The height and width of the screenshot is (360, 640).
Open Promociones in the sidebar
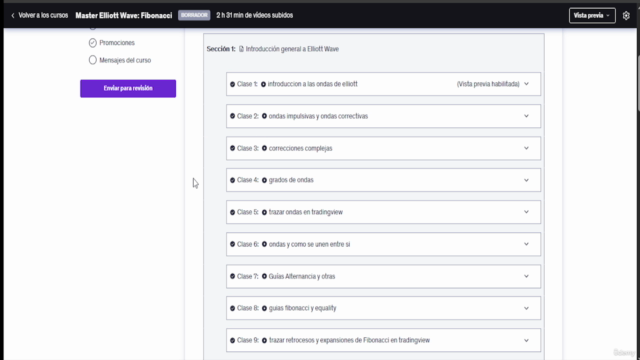click(x=117, y=42)
